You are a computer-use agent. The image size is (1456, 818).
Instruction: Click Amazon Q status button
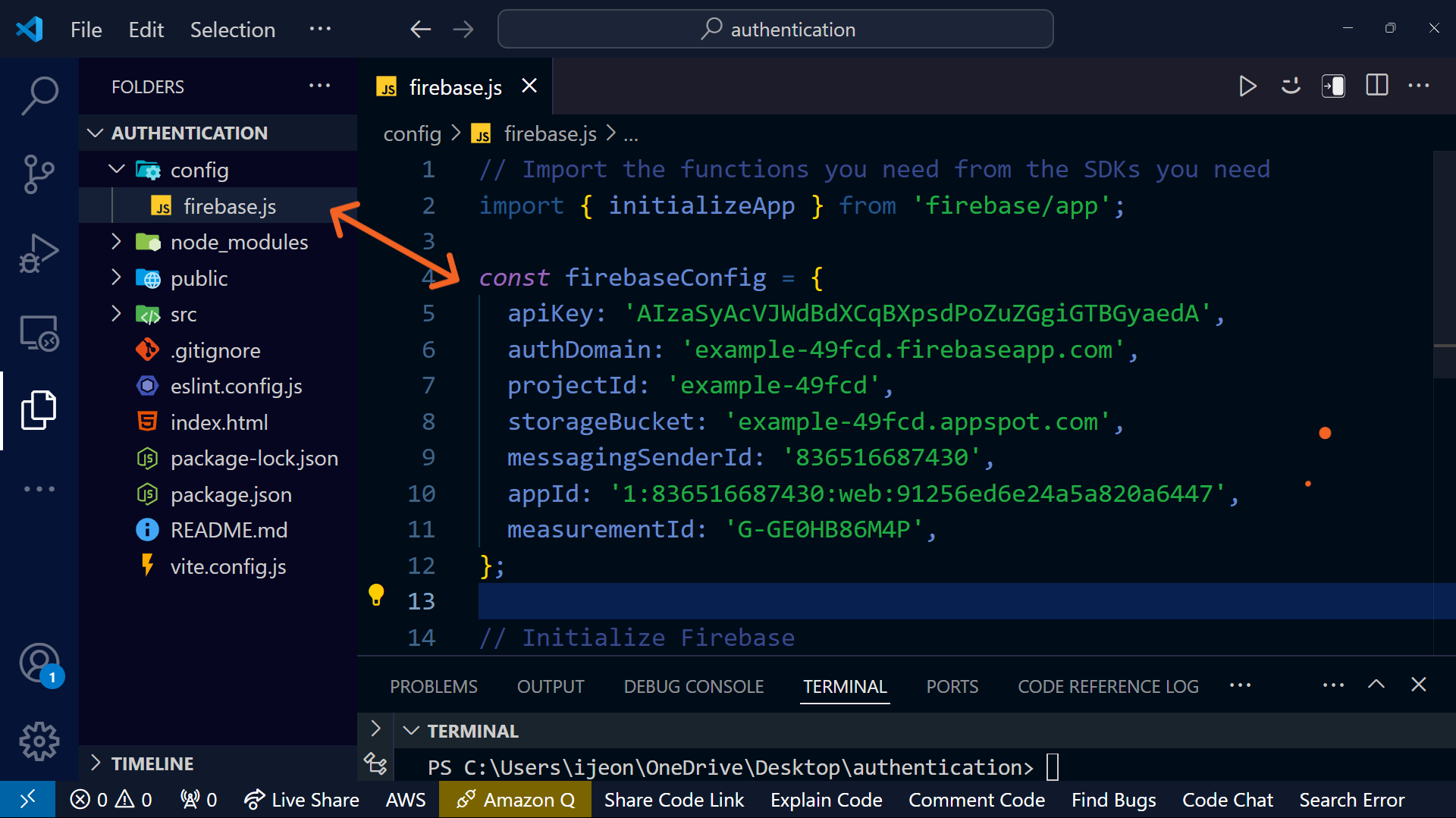point(516,800)
